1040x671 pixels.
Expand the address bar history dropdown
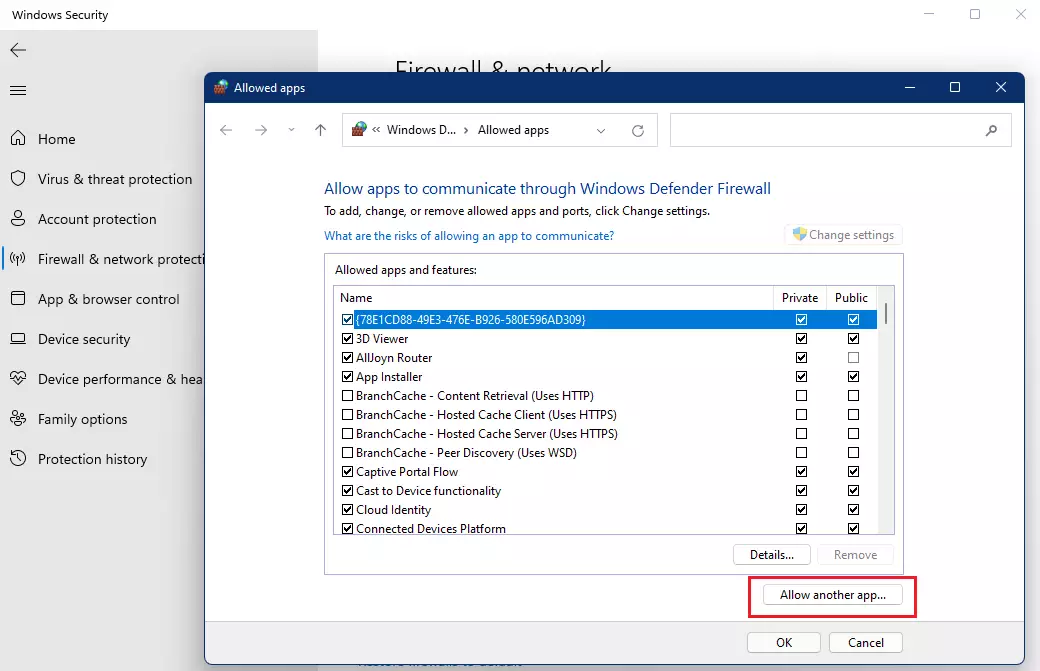601,131
